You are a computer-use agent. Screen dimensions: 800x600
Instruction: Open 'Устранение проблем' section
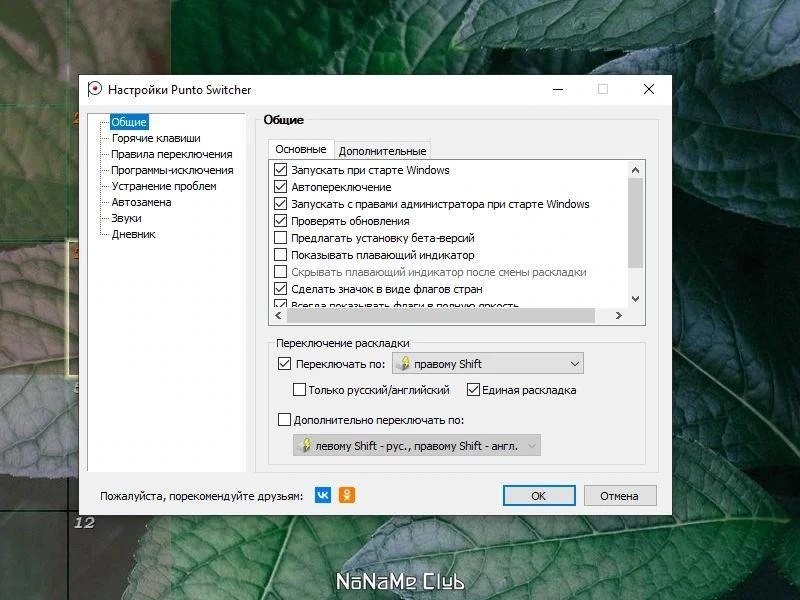point(164,186)
